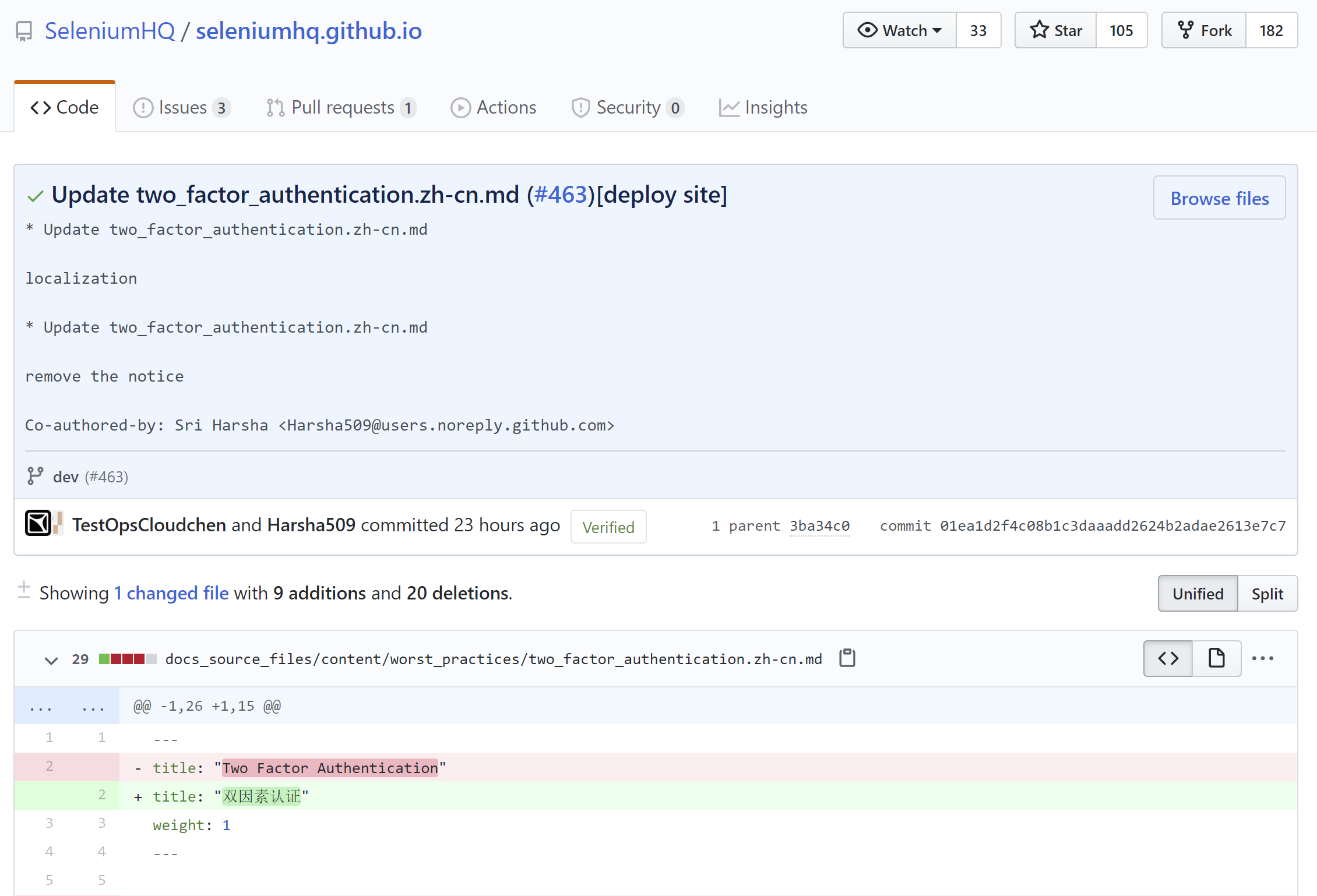Switch diff view to Unified

[1198, 594]
